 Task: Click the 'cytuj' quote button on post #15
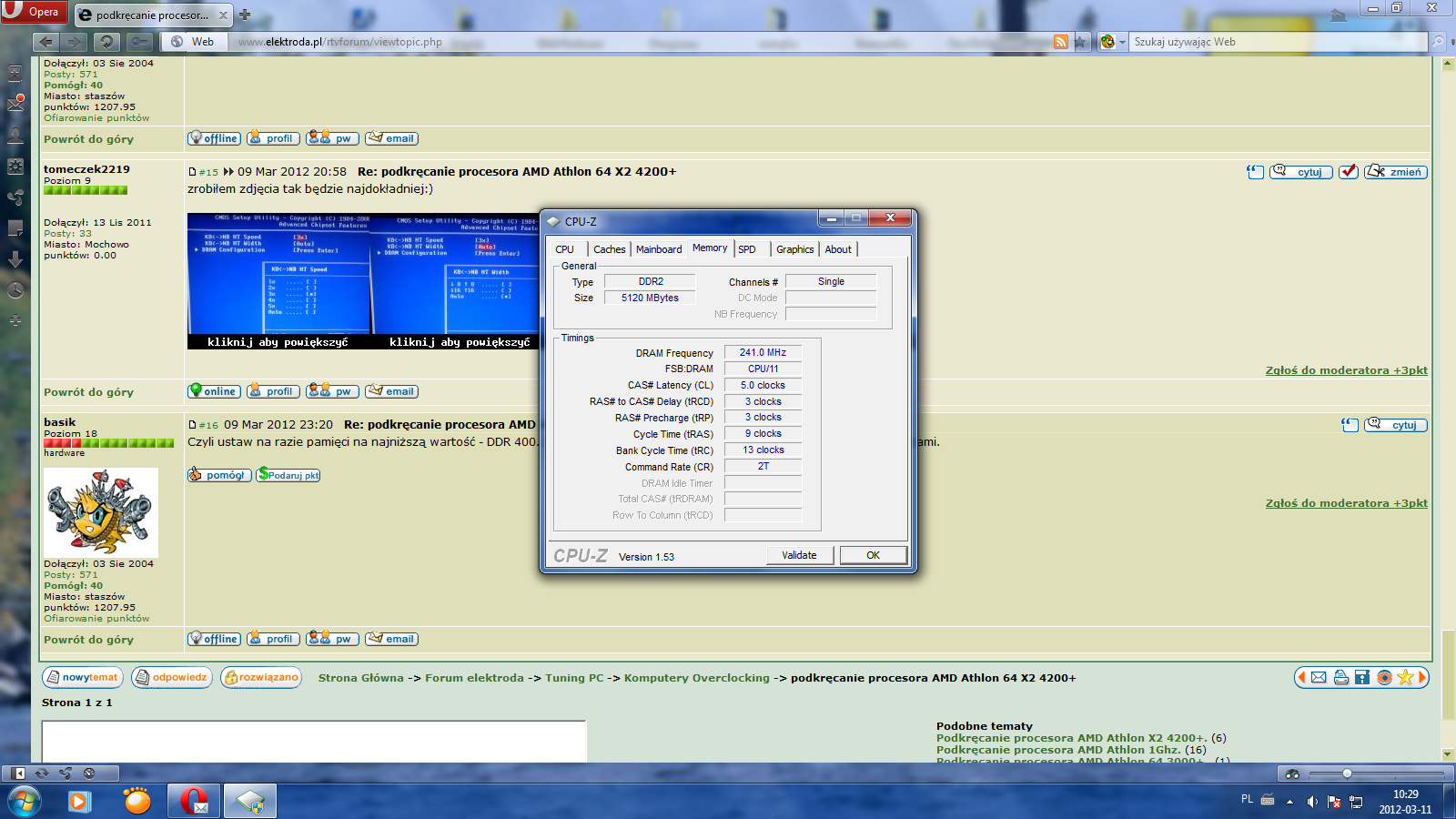coord(1301,172)
